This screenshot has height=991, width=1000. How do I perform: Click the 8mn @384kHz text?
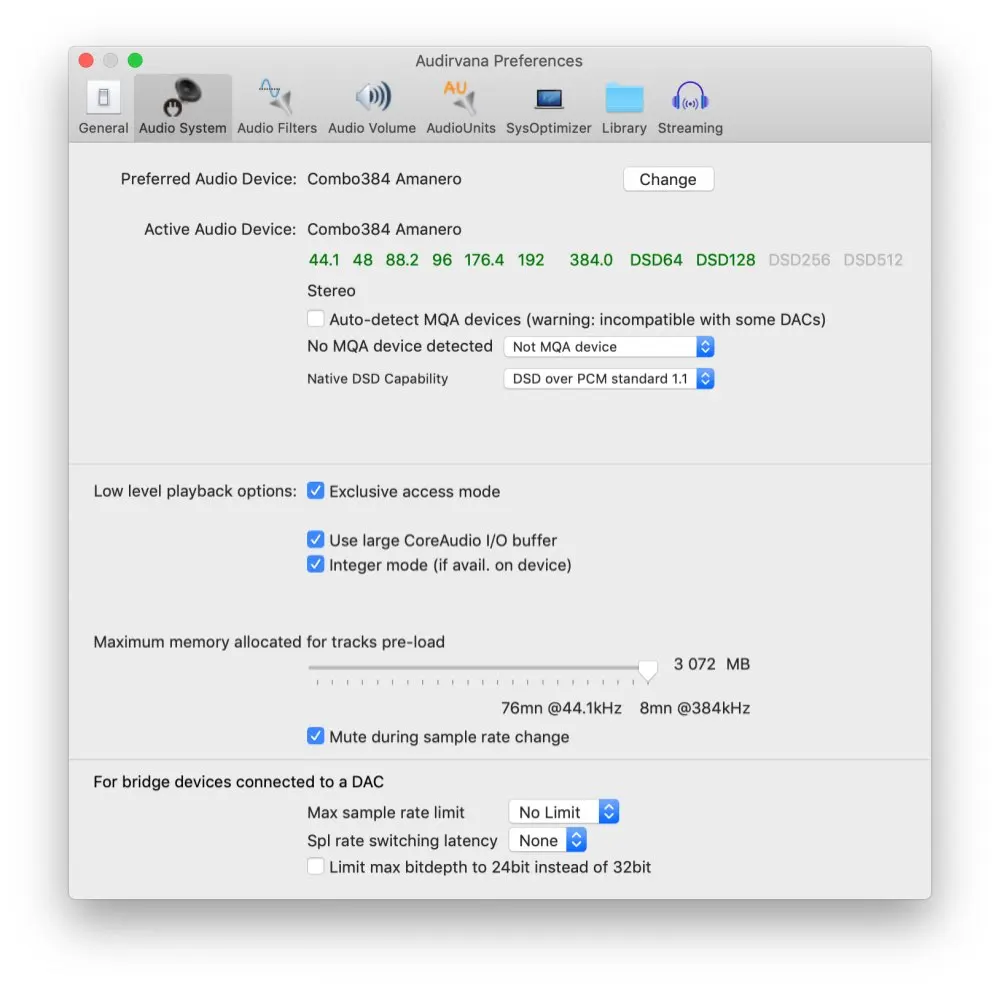tap(695, 708)
